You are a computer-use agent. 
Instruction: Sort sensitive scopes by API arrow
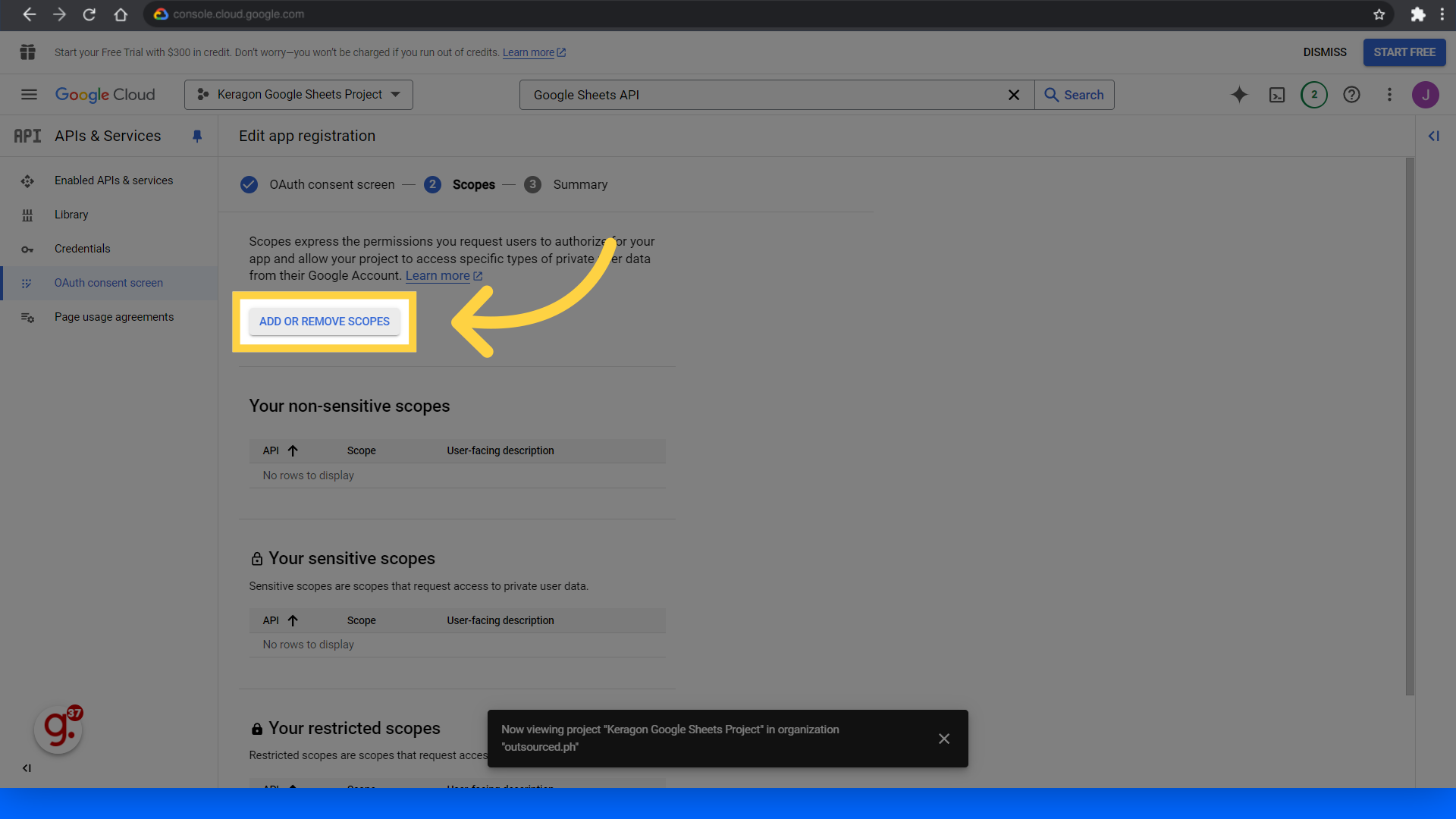[293, 620]
